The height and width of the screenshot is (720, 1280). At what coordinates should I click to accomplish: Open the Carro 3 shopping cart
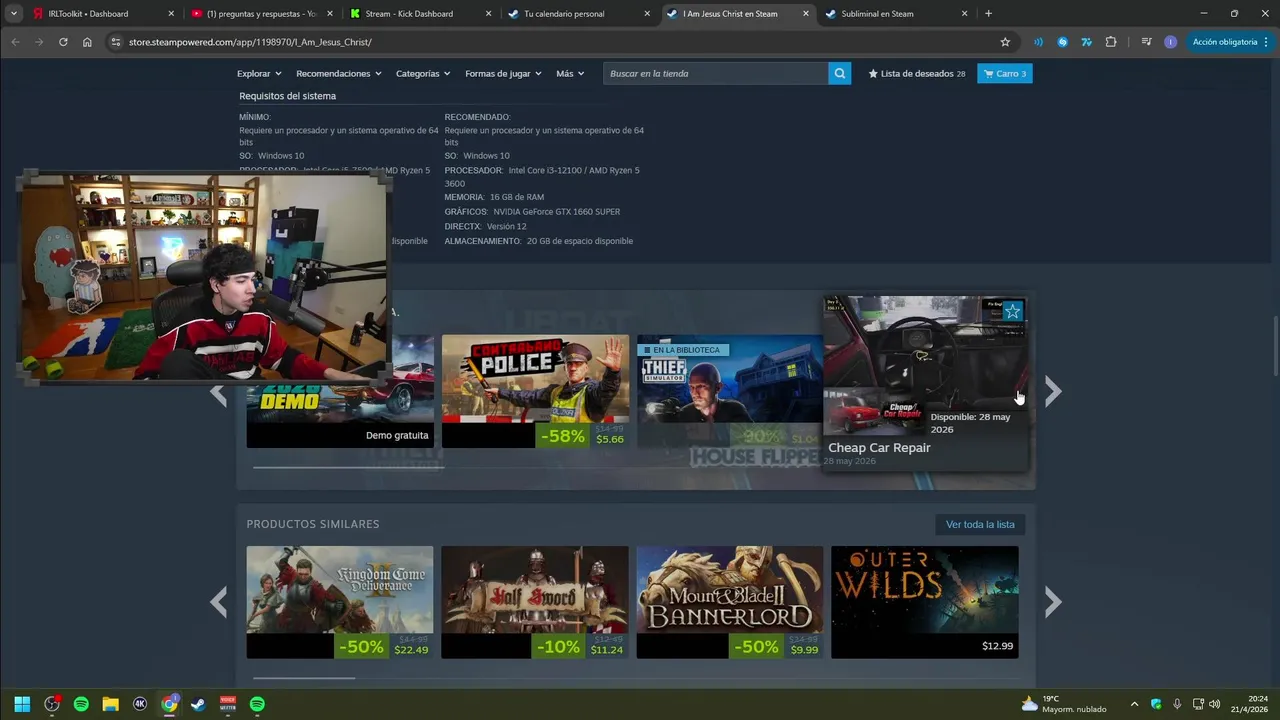tap(1005, 73)
